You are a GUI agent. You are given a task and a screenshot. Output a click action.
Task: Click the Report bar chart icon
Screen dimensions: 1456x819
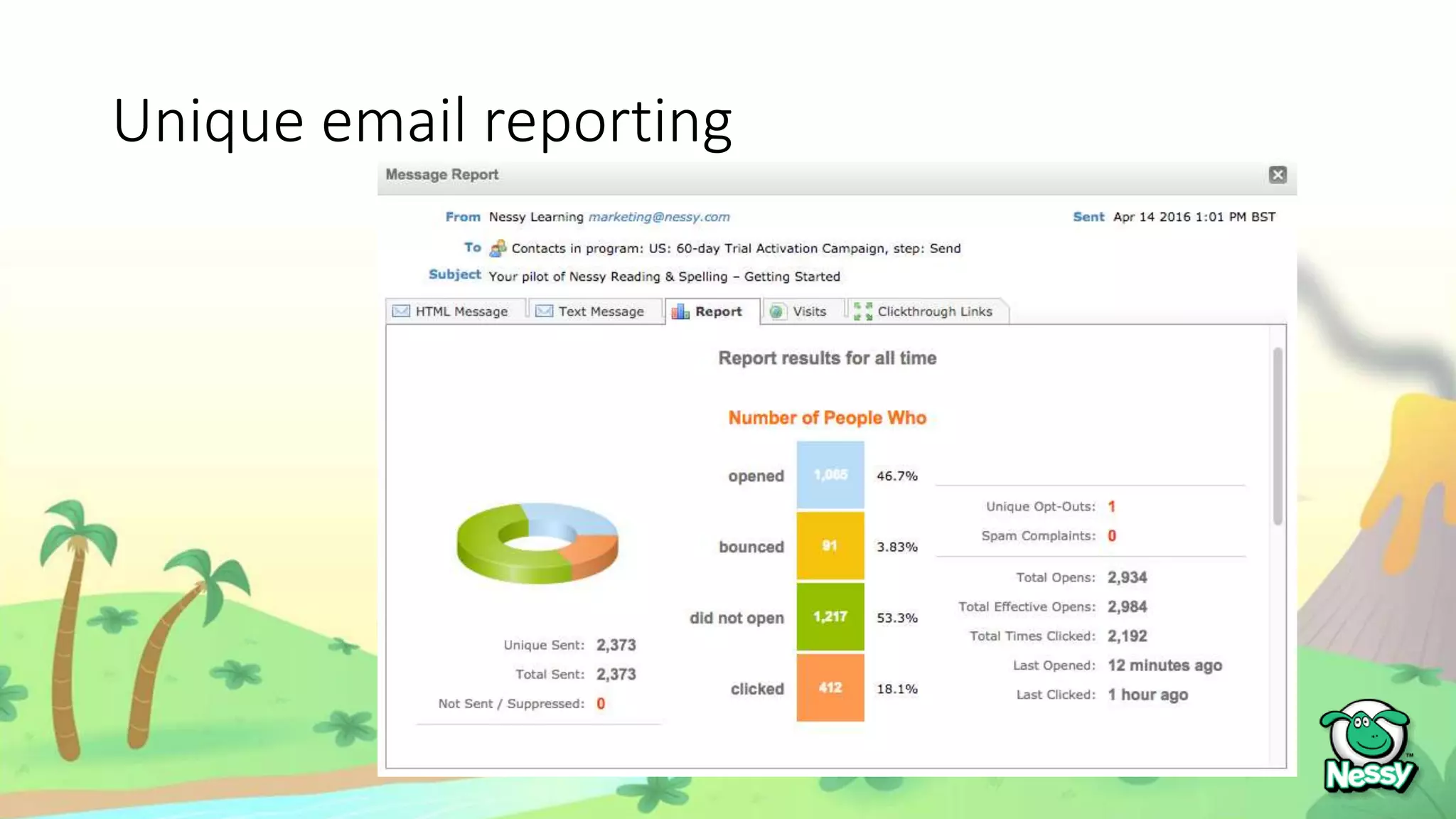(680, 311)
